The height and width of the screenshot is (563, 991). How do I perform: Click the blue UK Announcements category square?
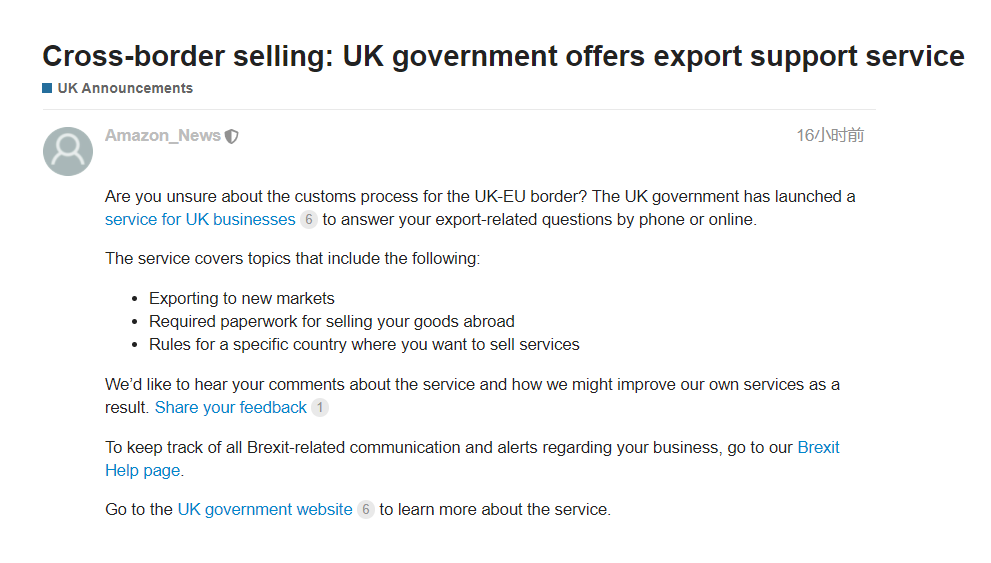pyautogui.click(x=47, y=88)
